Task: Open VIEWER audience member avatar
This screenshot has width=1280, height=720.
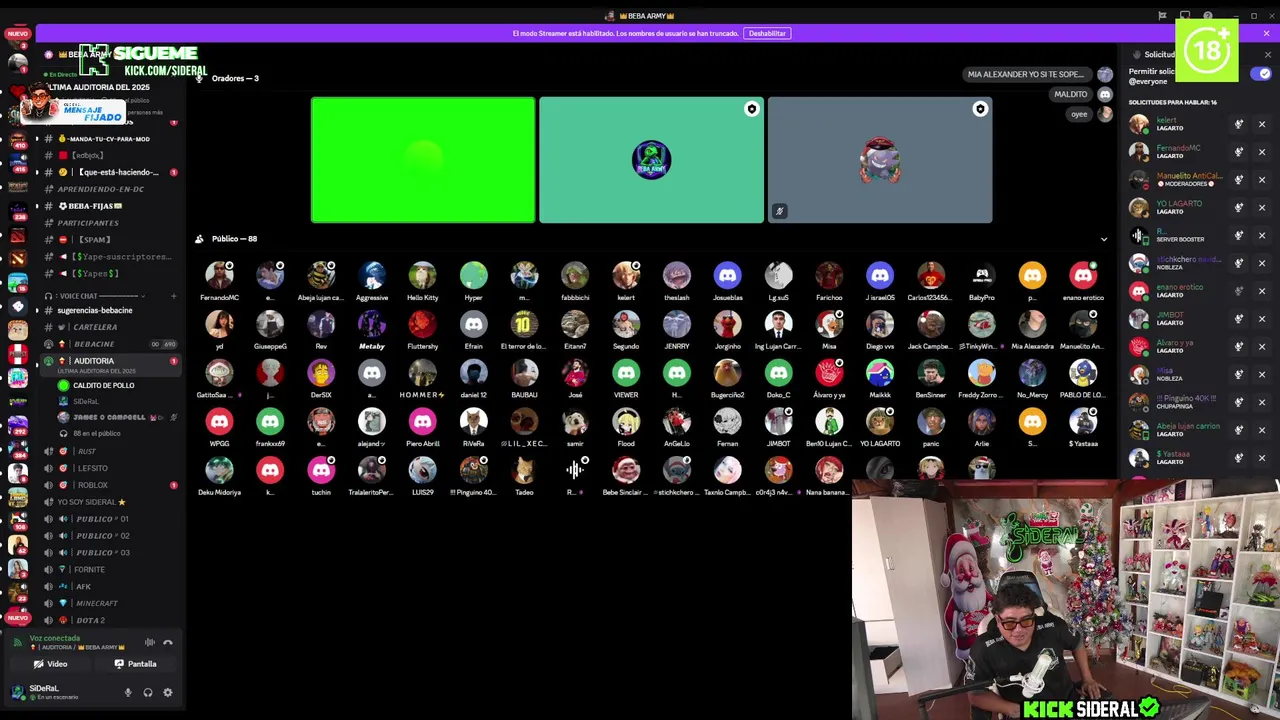Action: coord(626,373)
